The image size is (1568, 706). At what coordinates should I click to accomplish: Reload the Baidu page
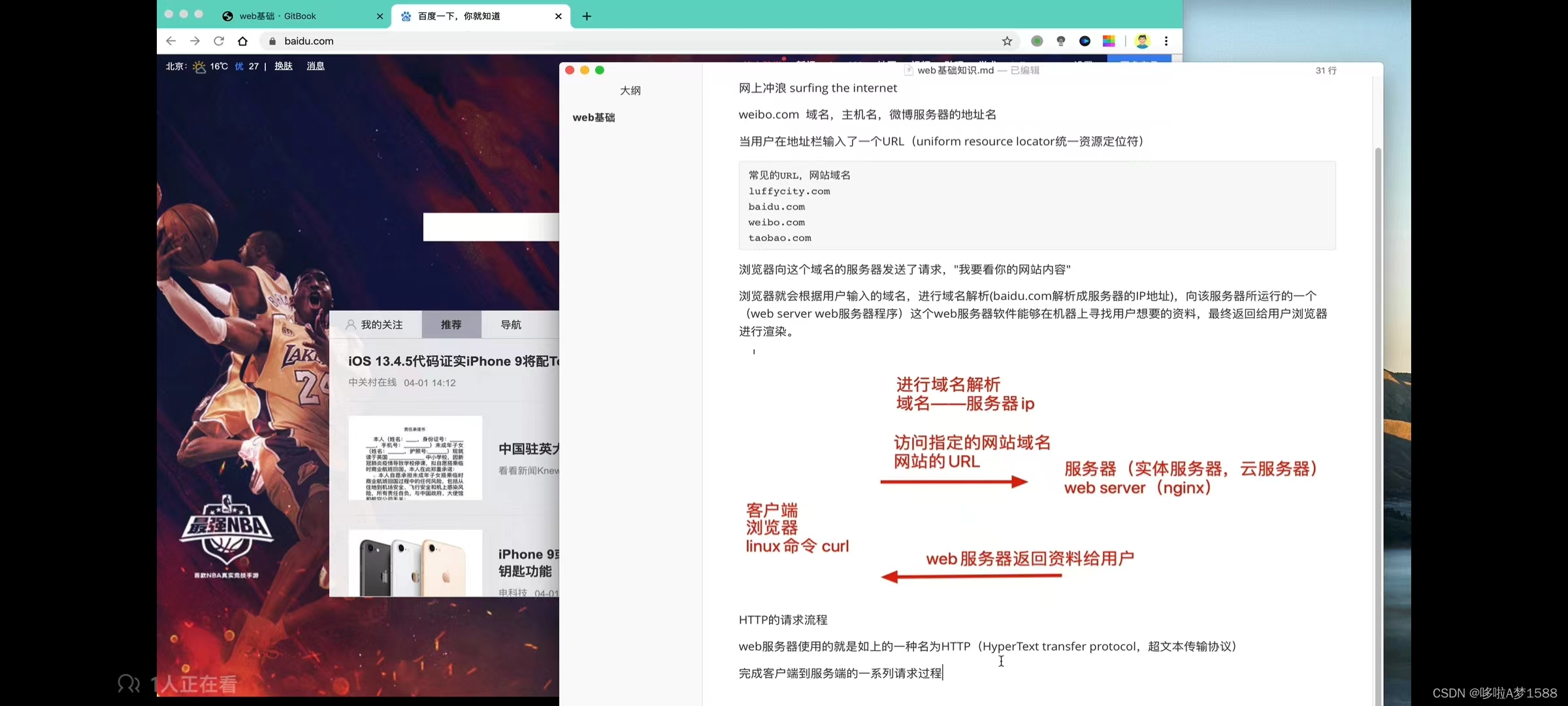tap(219, 41)
